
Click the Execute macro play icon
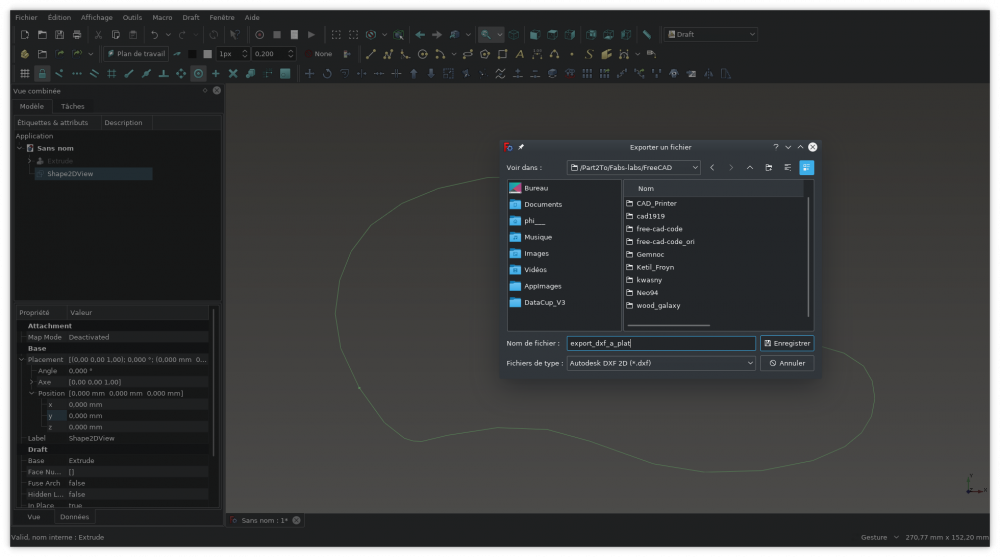pos(311,34)
